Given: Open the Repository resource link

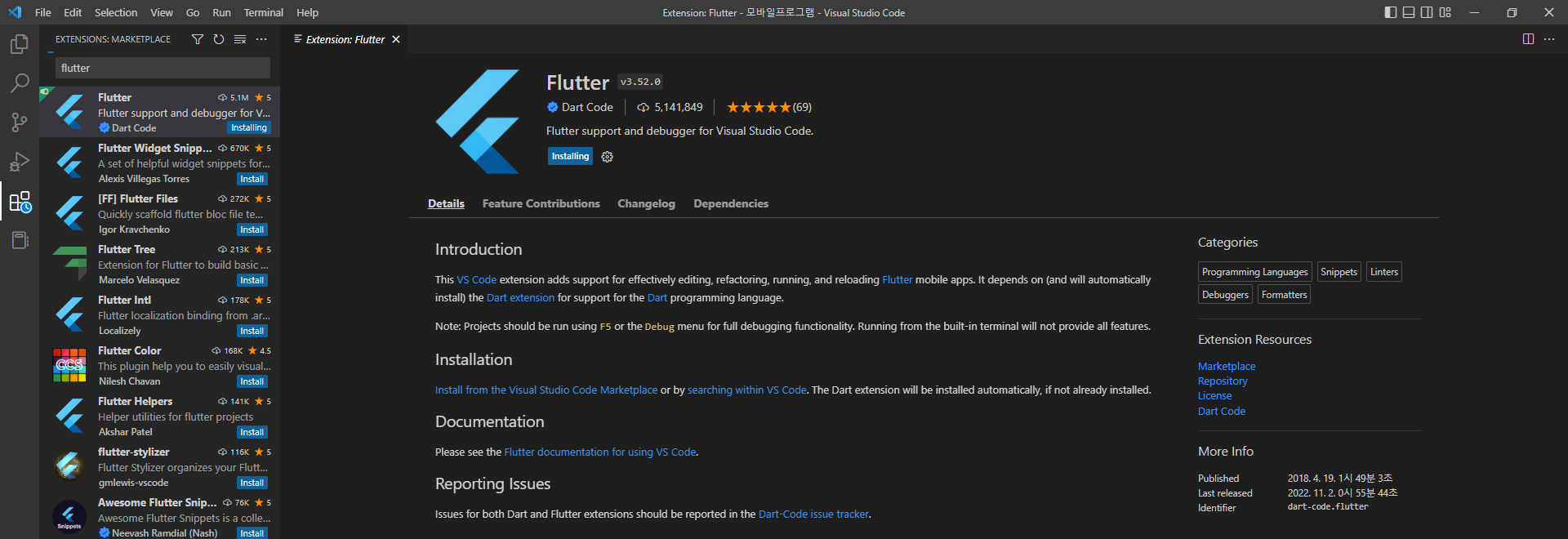Looking at the screenshot, I should [1223, 381].
